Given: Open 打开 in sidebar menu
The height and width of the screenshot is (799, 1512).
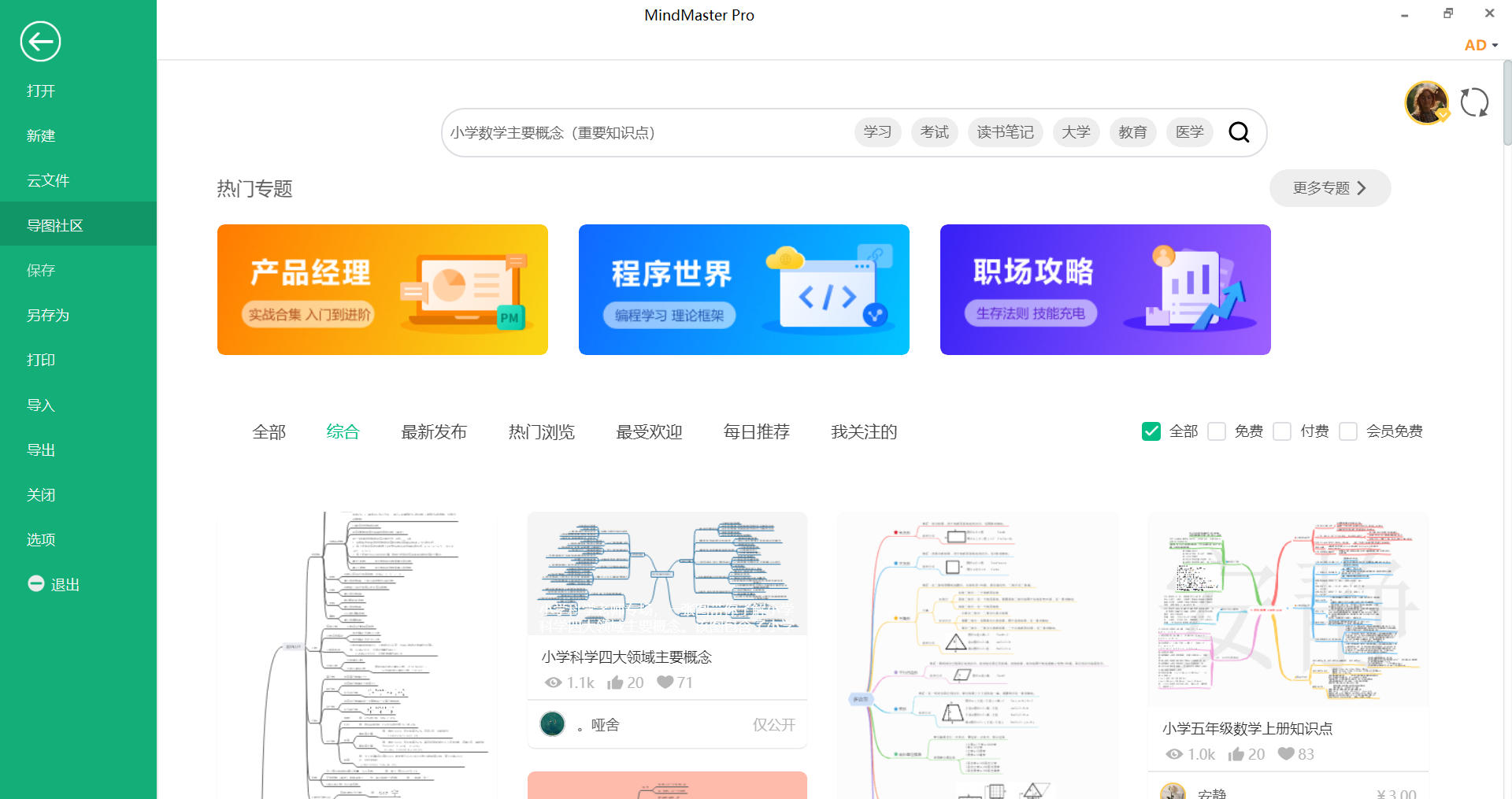Looking at the screenshot, I should tap(78, 91).
